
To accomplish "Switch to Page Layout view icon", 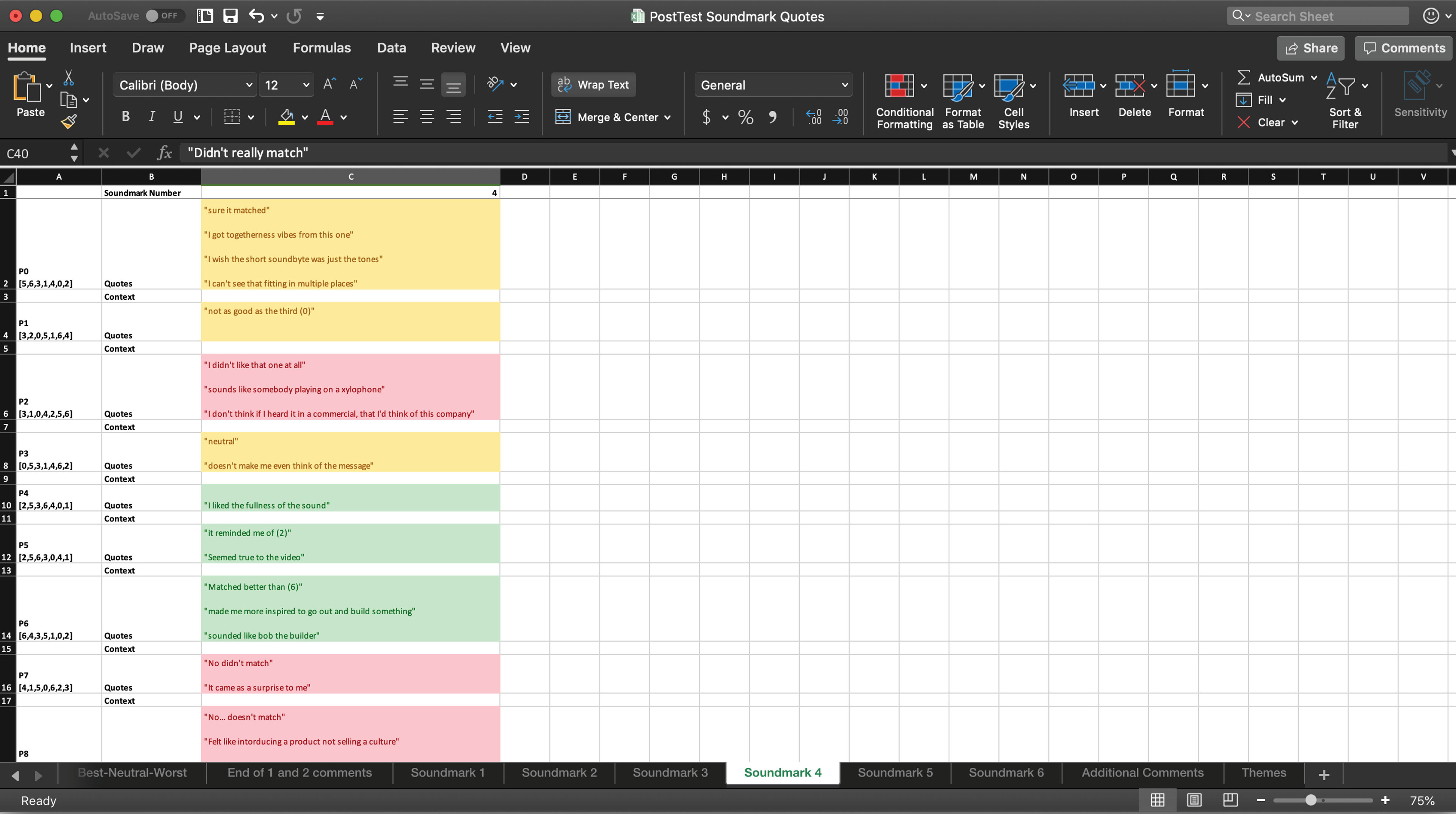I will click(1194, 800).
